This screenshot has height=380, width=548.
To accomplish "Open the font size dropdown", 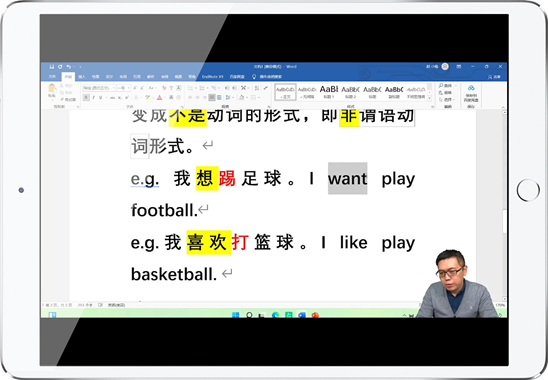I will 129,88.
